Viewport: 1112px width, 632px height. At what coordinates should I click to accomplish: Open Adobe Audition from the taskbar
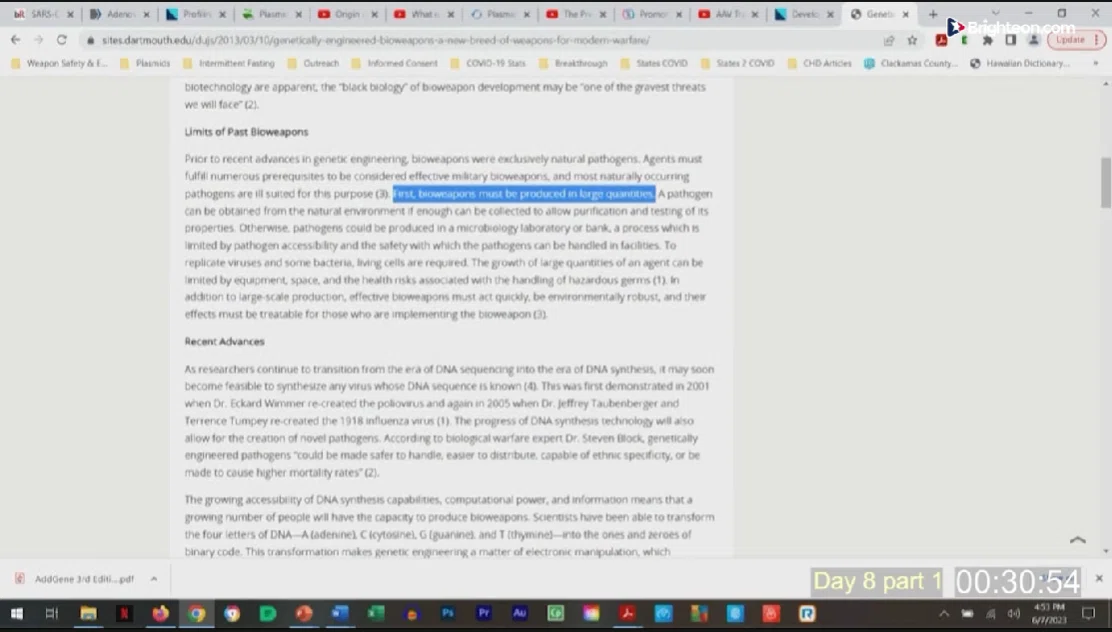coord(519,614)
